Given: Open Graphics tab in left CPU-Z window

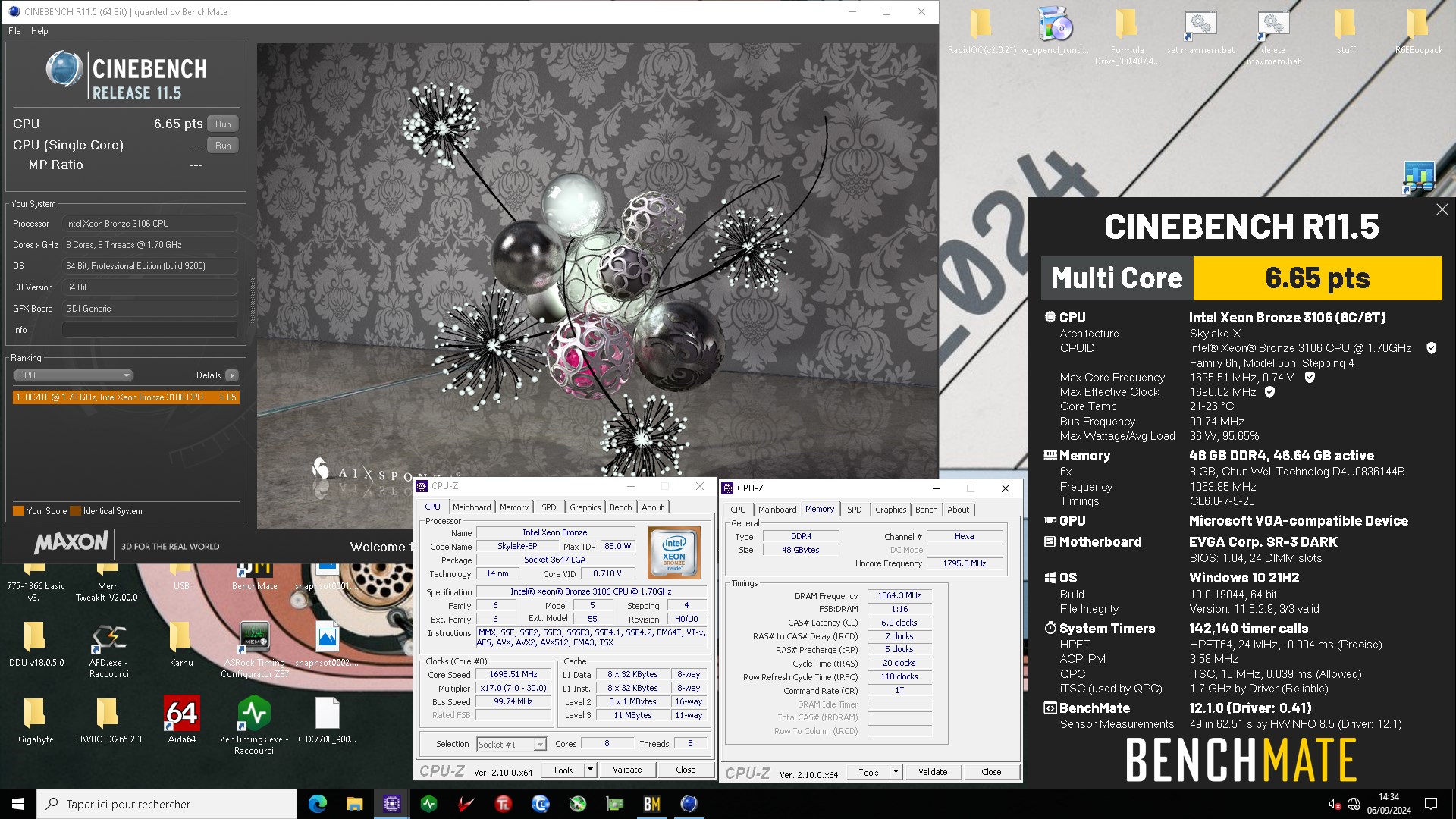Looking at the screenshot, I should pos(585,507).
